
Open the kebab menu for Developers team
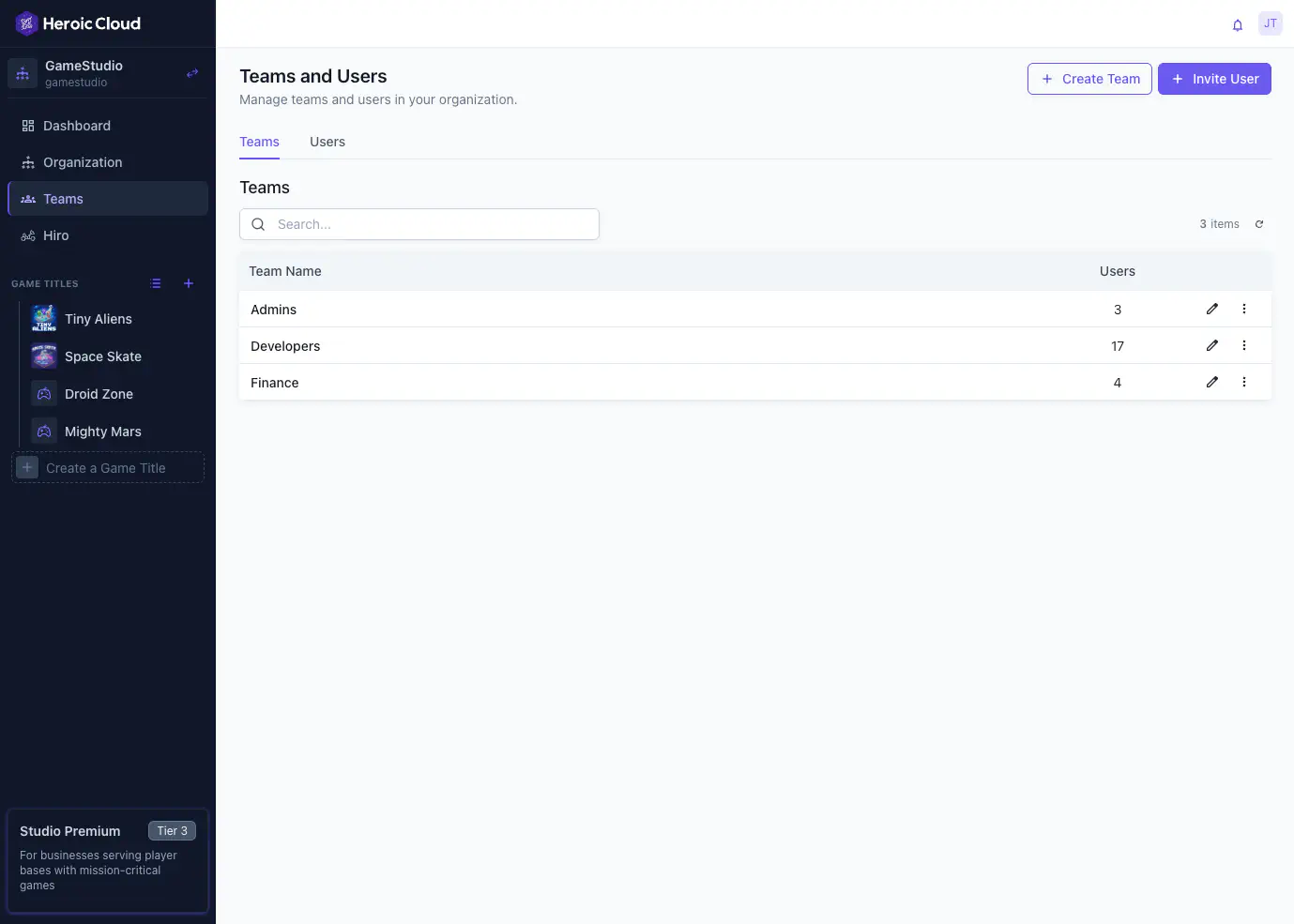point(1243,344)
